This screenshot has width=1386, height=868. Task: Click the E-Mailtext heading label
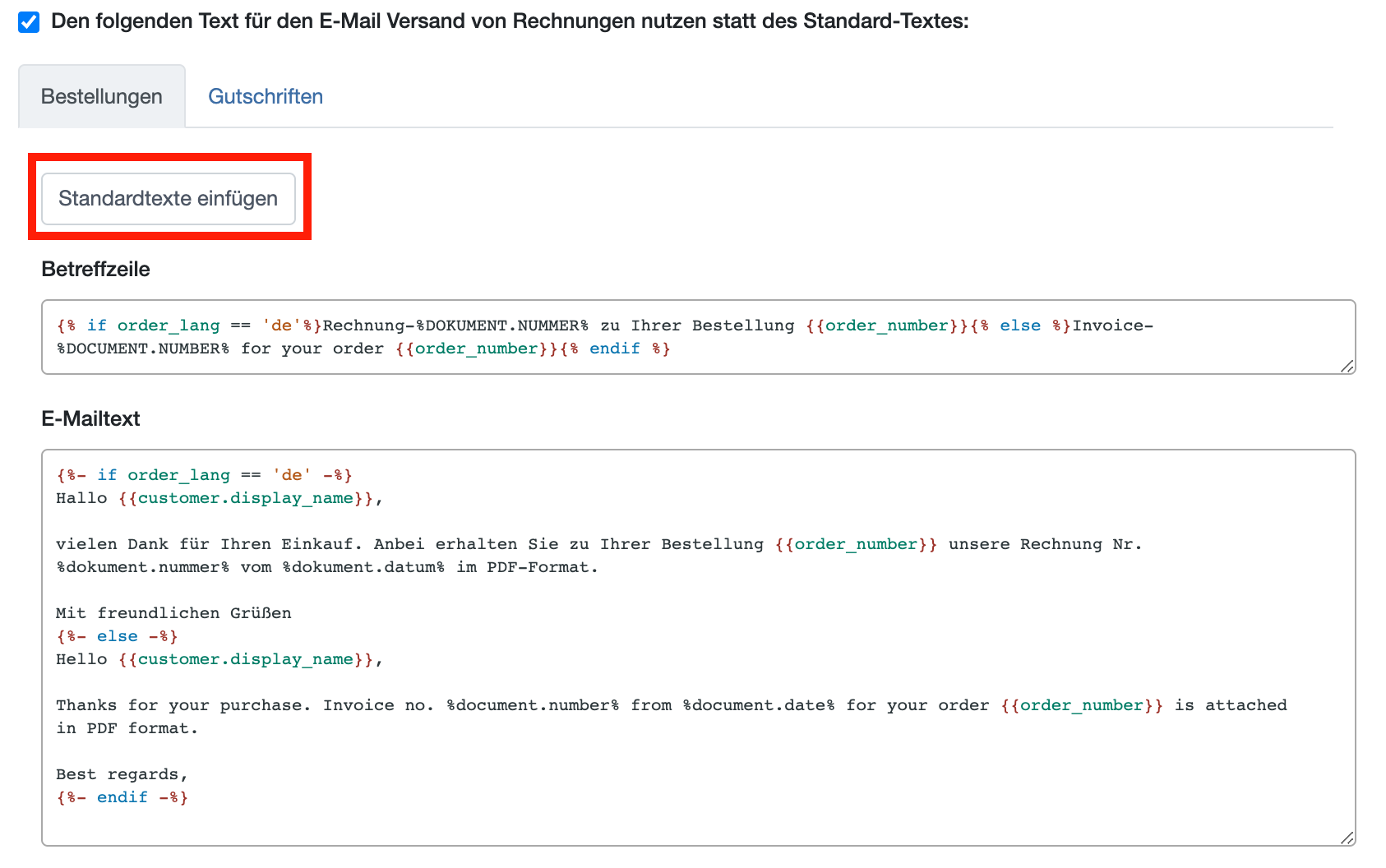coord(90,419)
